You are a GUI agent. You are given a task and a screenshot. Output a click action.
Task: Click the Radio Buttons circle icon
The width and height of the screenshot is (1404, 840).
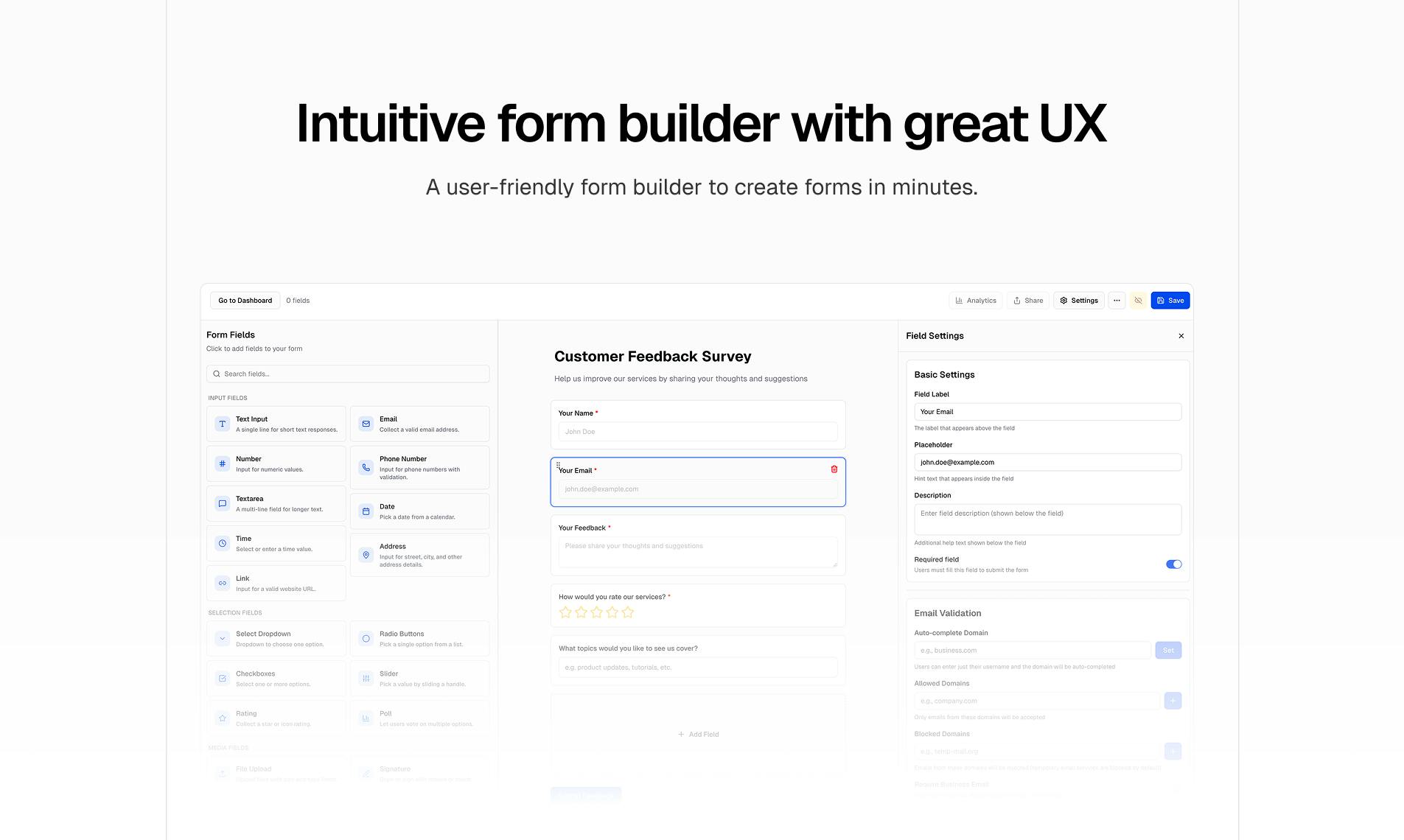[366, 638]
